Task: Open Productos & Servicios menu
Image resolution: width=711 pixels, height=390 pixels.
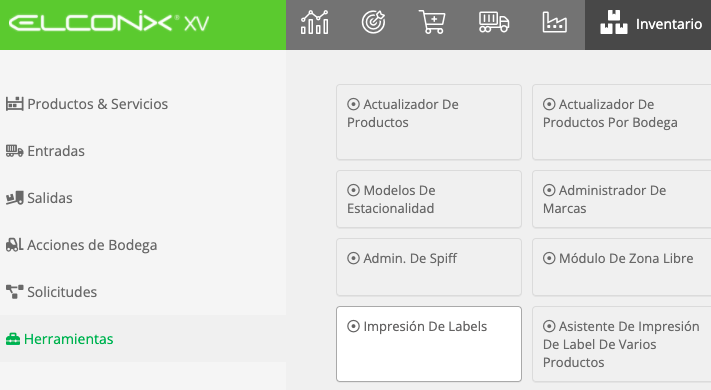Action: 87,104
